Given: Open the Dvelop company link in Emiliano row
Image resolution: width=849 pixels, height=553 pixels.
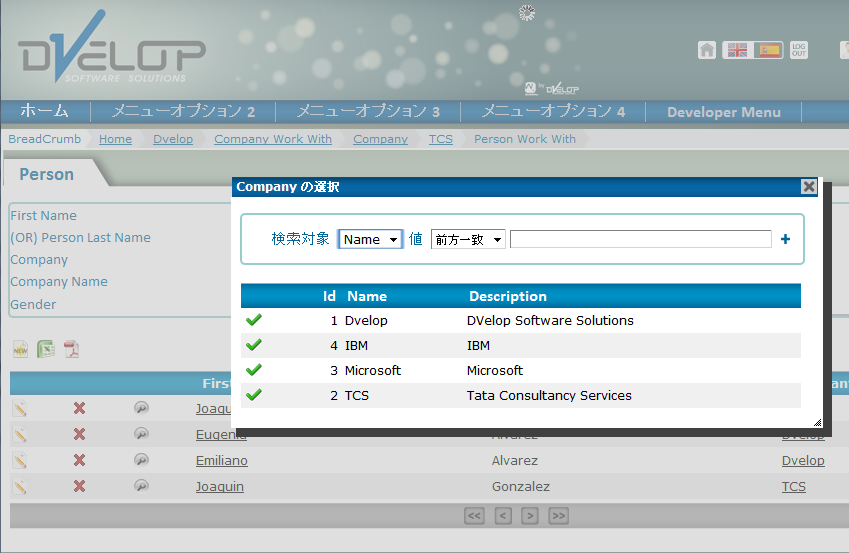Looking at the screenshot, I should (803, 460).
